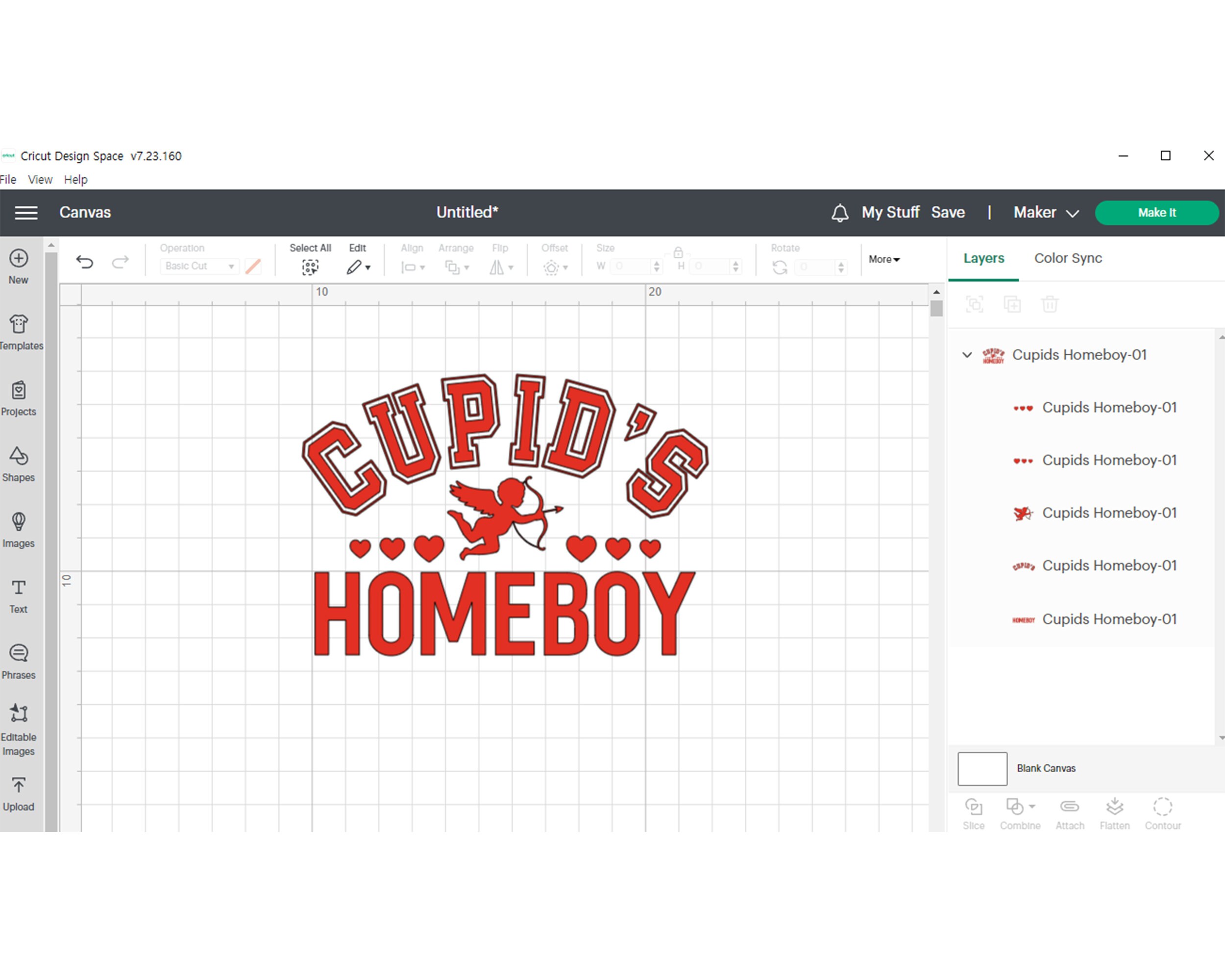Switch to the Color Sync tab
1225x980 pixels.
pos(1067,258)
